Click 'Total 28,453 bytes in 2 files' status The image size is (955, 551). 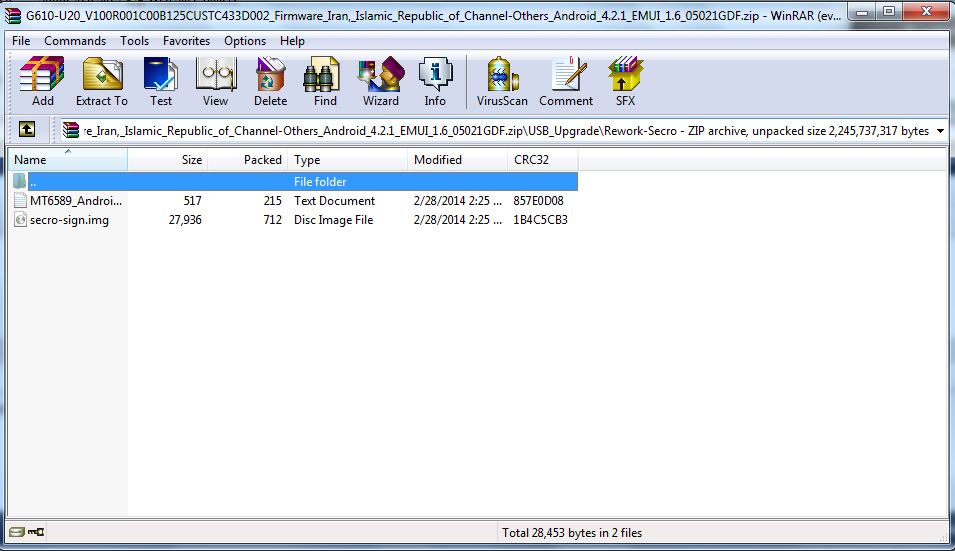572,533
